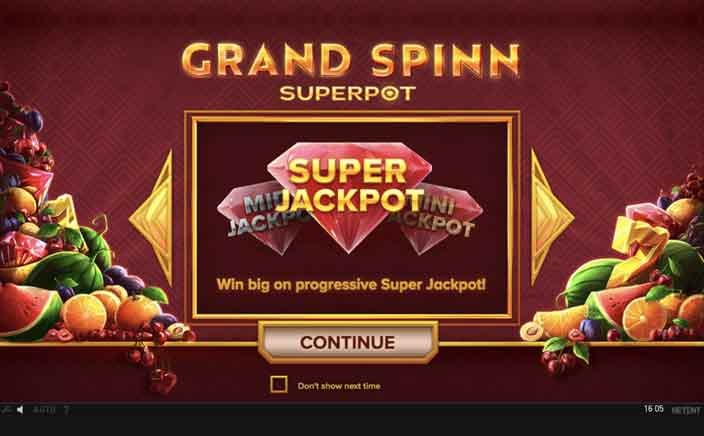Go to previous slide with left gold arrow
This screenshot has height=436, width=704.
click(x=152, y=219)
